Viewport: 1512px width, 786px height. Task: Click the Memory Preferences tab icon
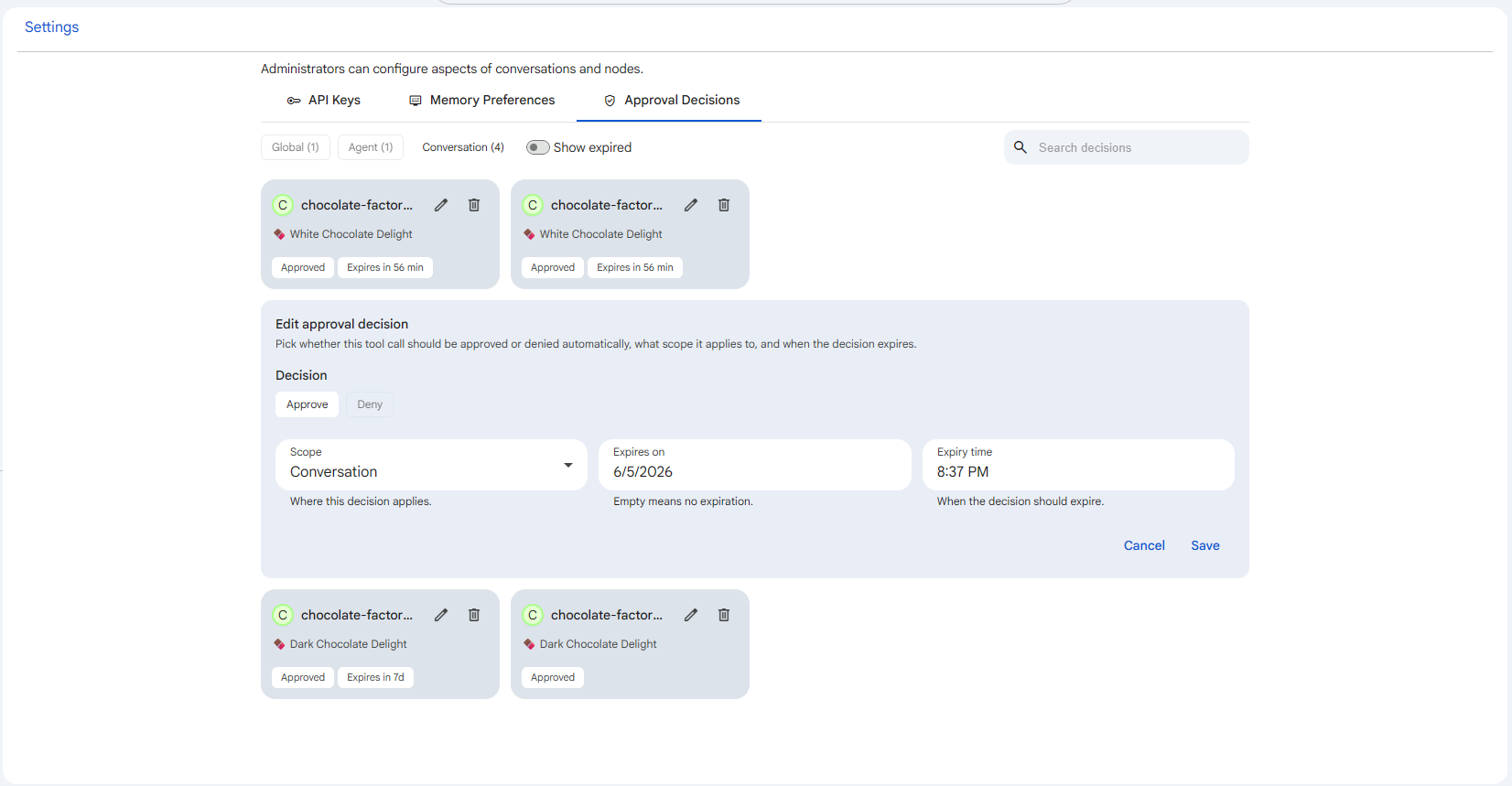coord(416,101)
